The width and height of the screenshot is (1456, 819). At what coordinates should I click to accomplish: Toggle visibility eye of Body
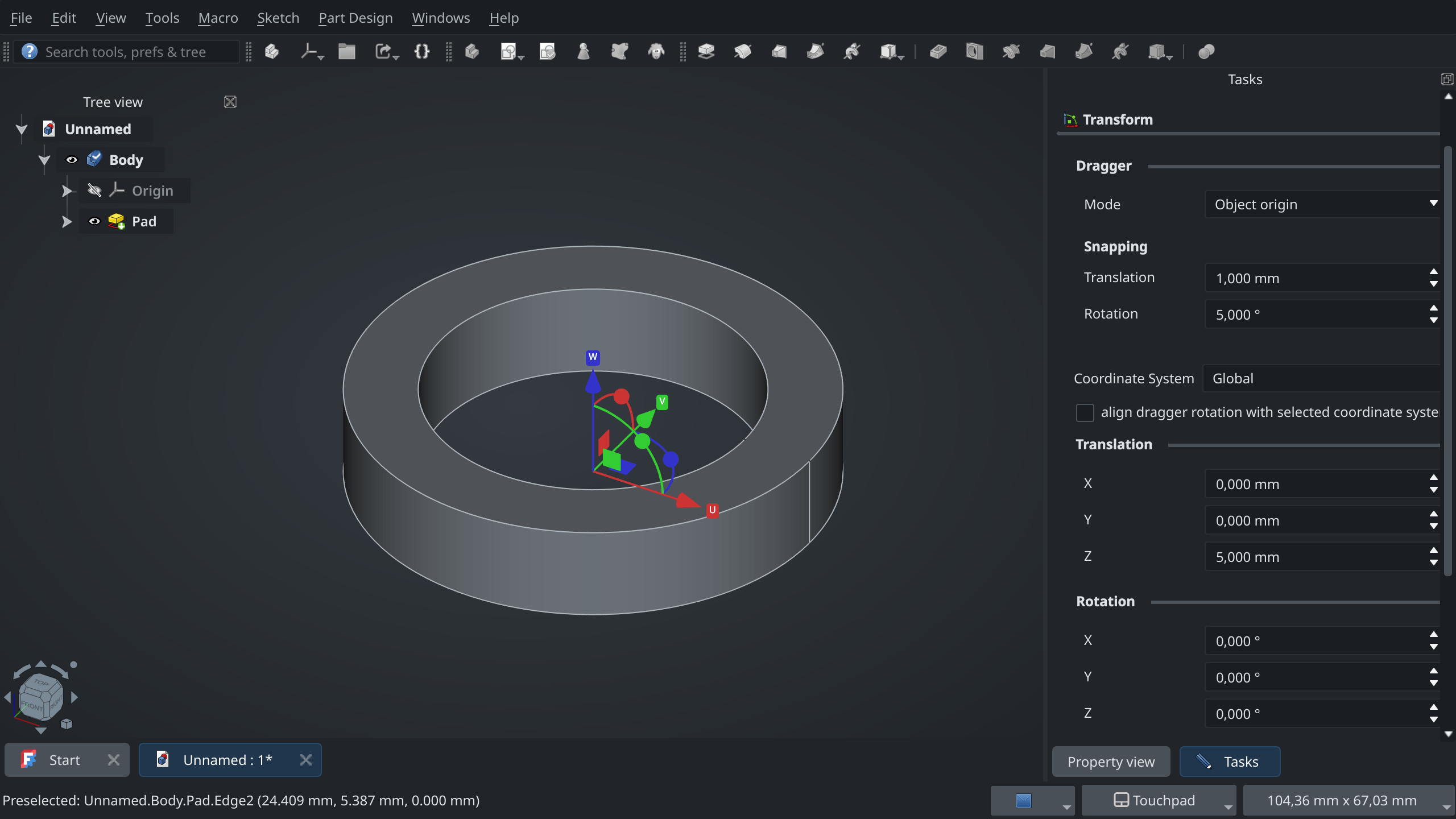[x=72, y=160]
